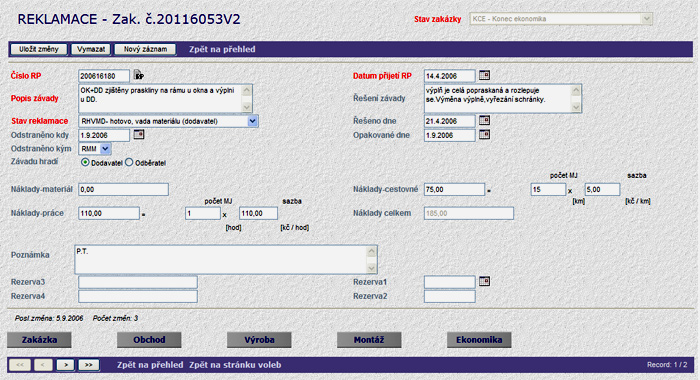Click the Náklady-materiál field
This screenshot has height=380, width=700.
pyautogui.click(x=124, y=189)
